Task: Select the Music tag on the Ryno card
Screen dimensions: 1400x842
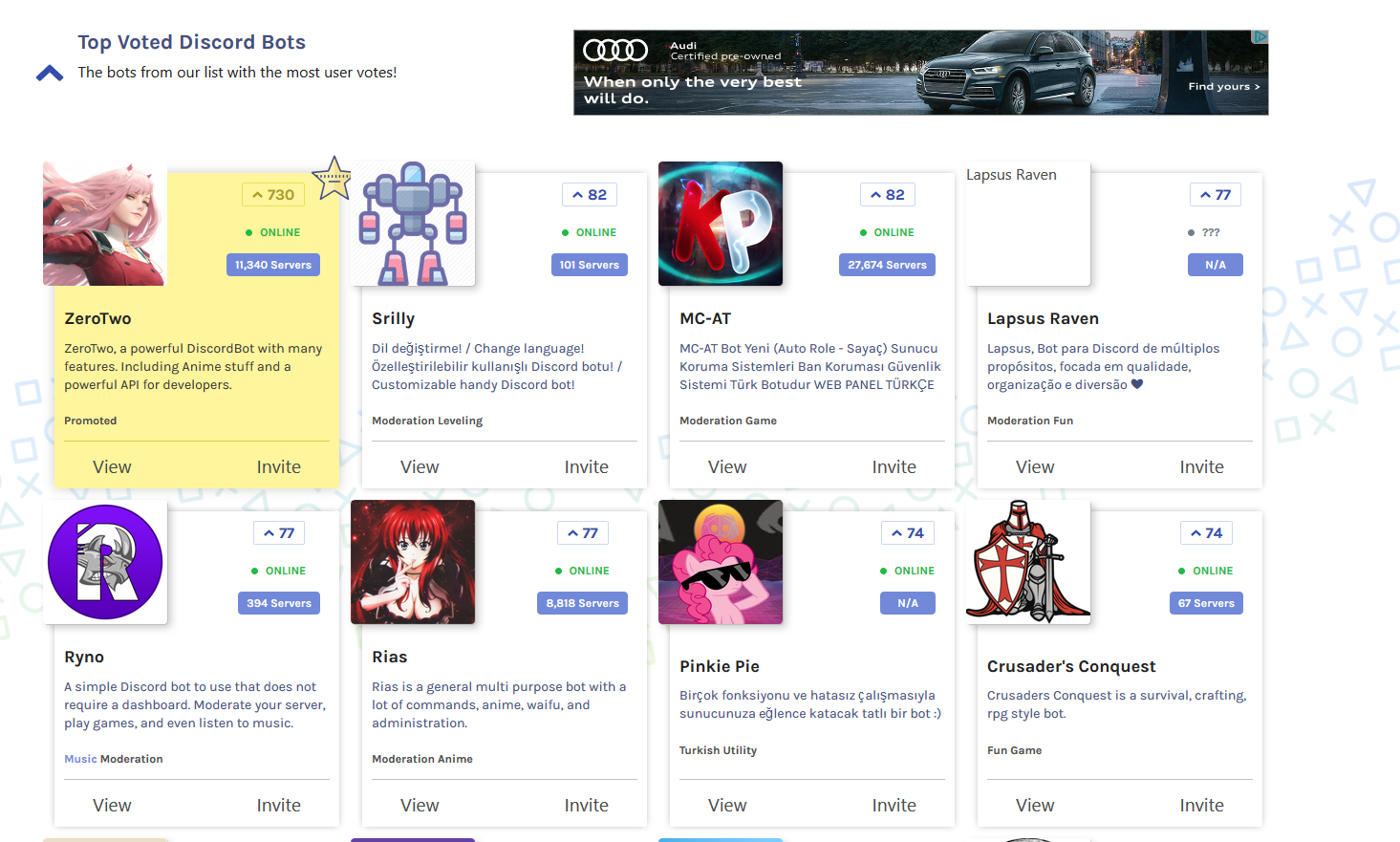Action: pyautogui.click(x=80, y=759)
